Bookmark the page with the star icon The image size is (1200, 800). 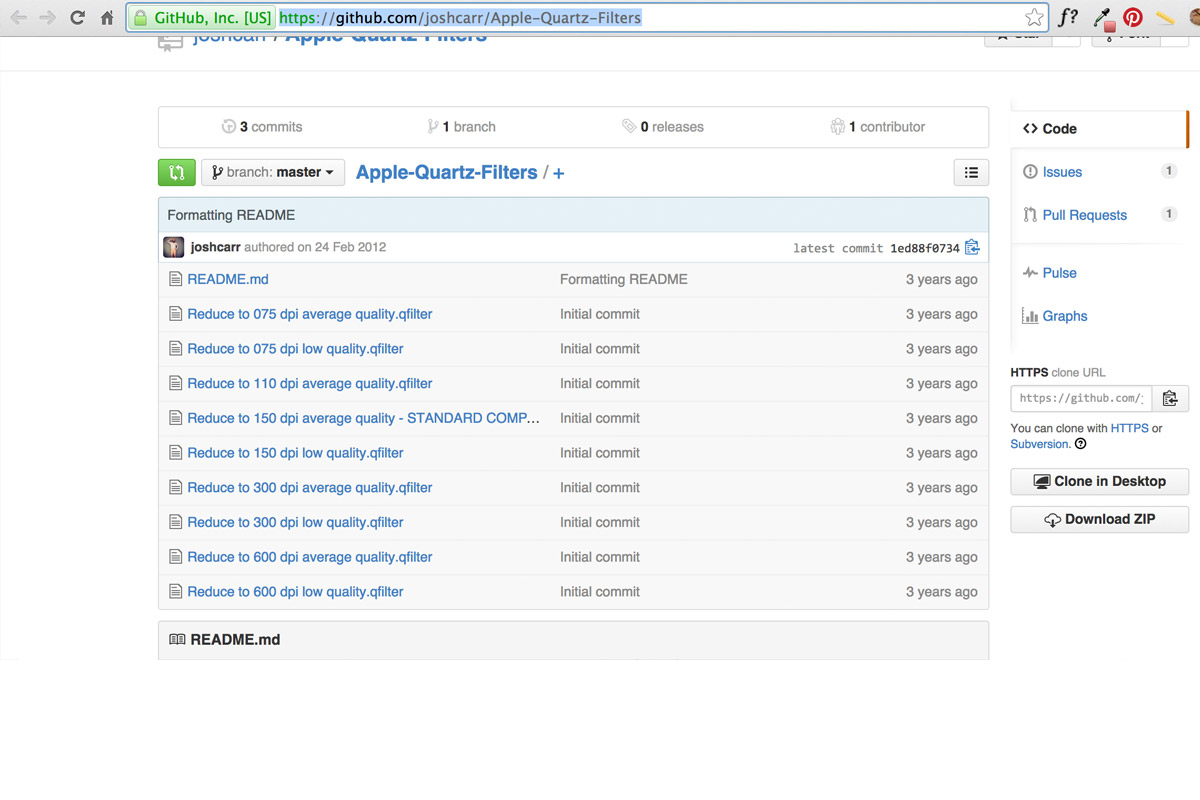tap(1034, 17)
